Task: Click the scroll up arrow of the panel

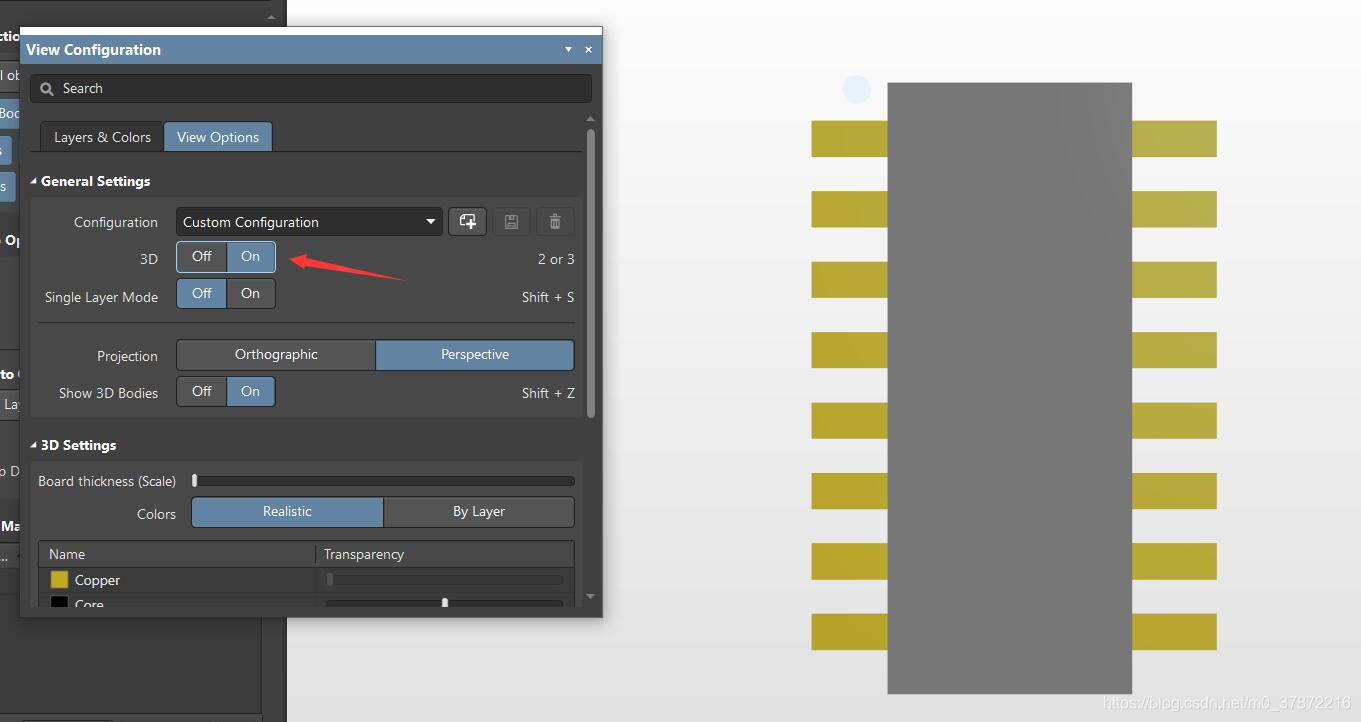Action: click(591, 120)
